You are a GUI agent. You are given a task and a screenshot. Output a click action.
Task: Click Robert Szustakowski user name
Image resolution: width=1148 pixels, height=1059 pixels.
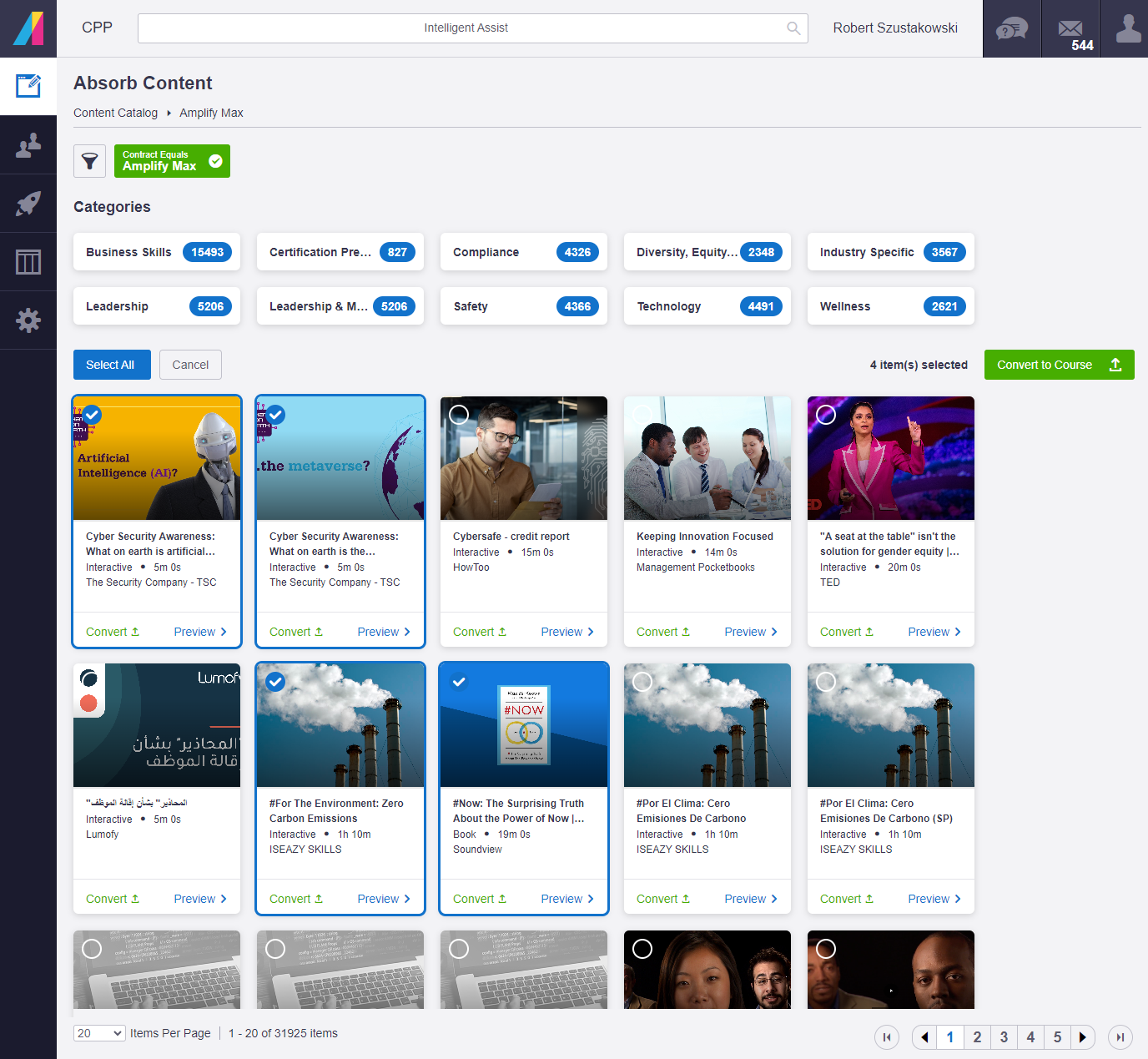point(895,28)
